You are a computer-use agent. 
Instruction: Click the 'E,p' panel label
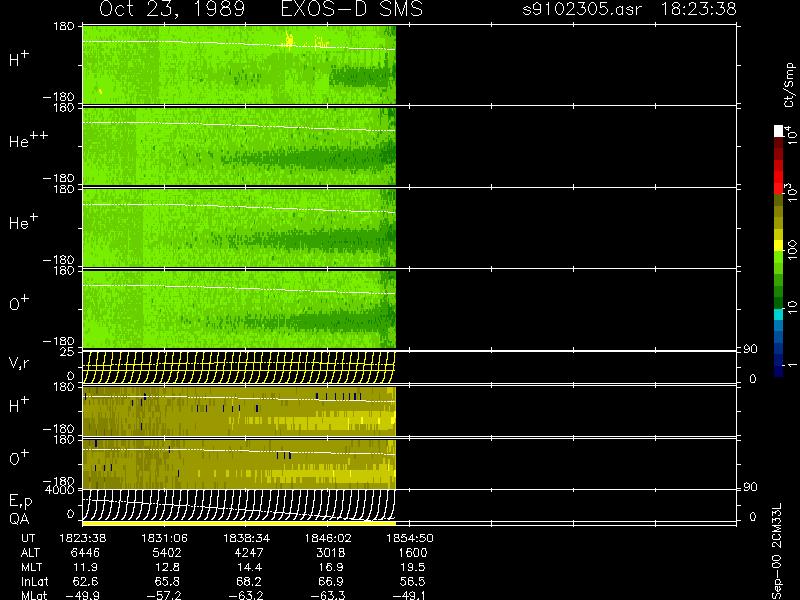pyautogui.click(x=20, y=502)
